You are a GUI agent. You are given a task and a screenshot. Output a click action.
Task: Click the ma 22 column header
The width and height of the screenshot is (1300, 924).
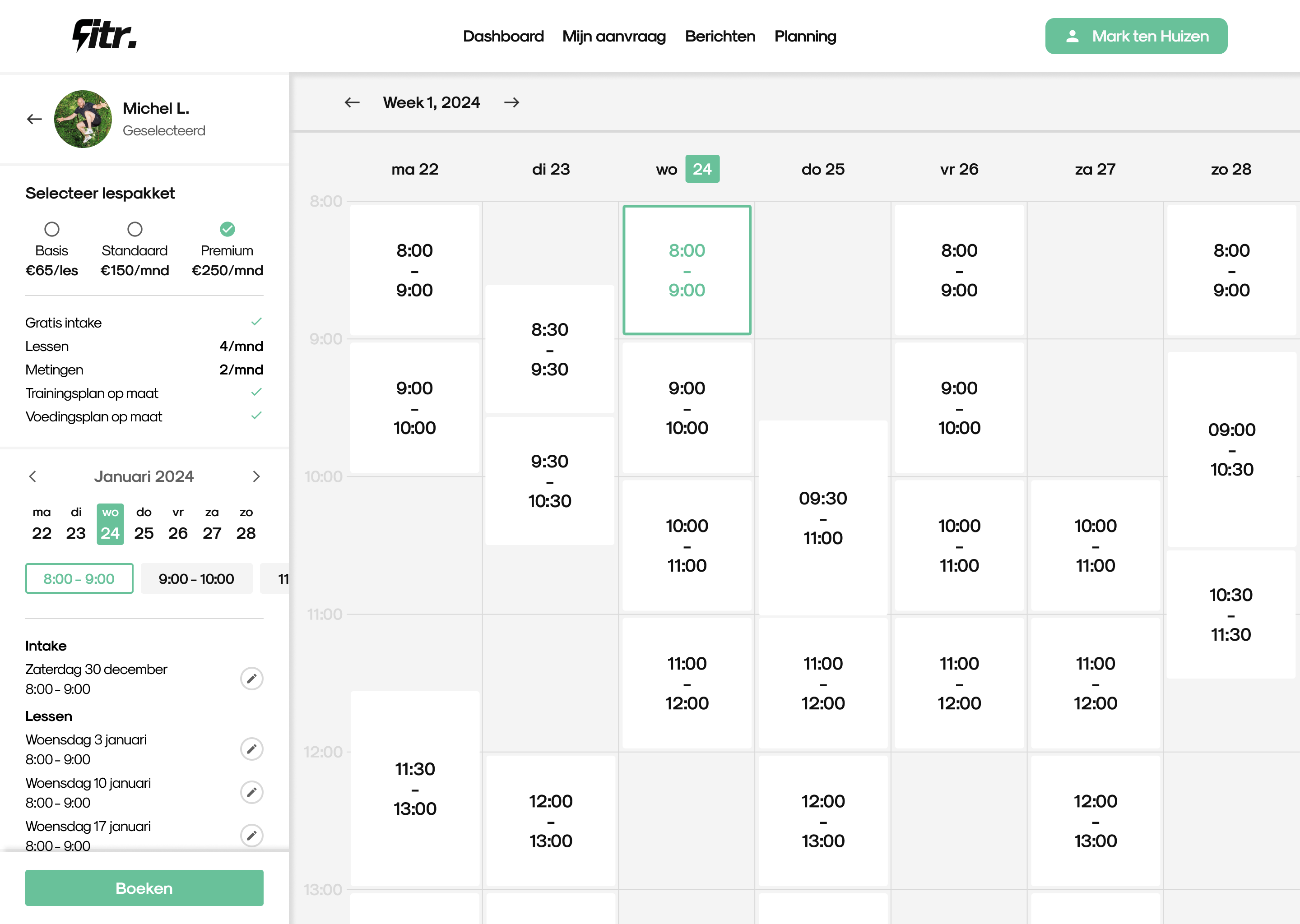pos(415,169)
